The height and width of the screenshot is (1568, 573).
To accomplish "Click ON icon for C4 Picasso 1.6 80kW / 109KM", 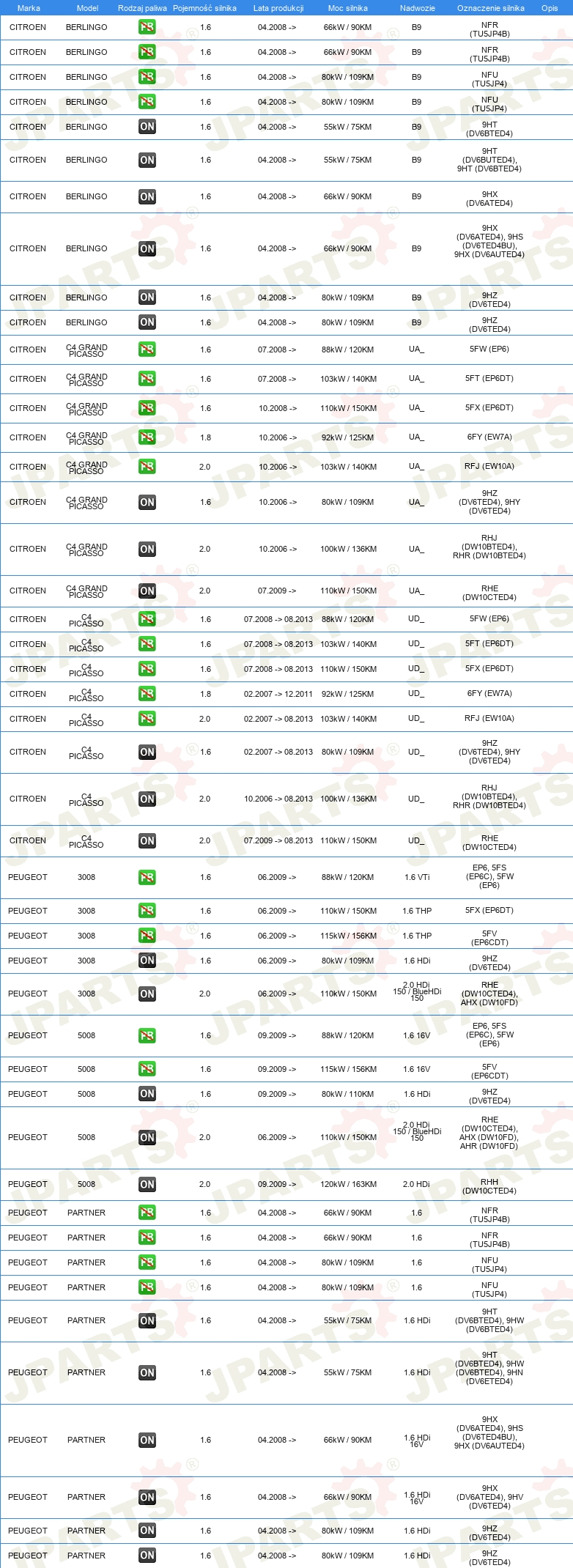I will click(x=147, y=752).
